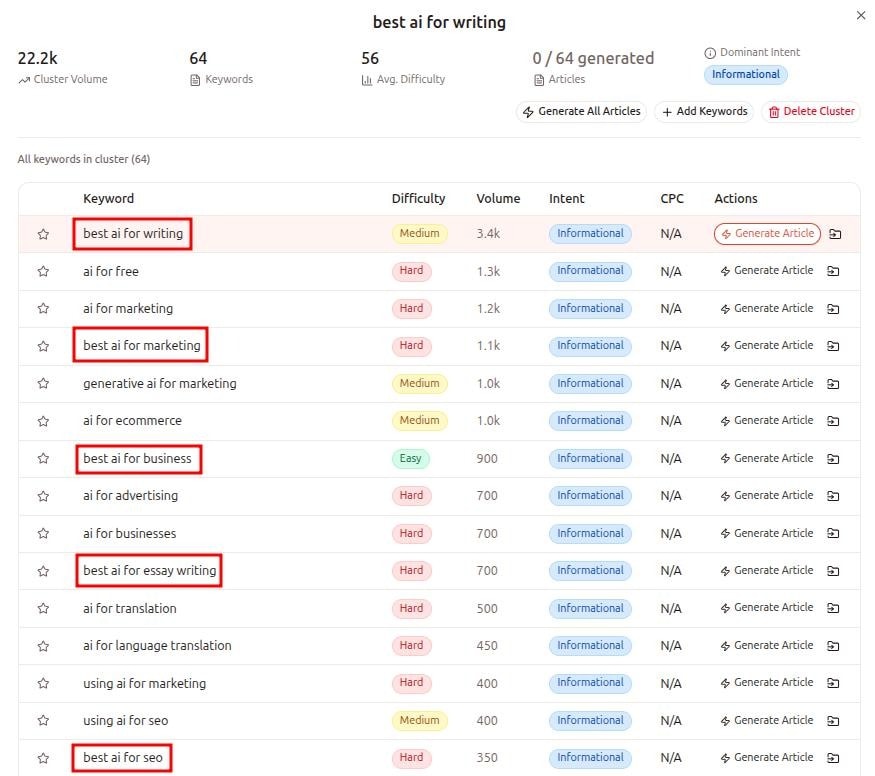Click Generate All Articles button
Image resolution: width=875 pixels, height=776 pixels.
(581, 112)
